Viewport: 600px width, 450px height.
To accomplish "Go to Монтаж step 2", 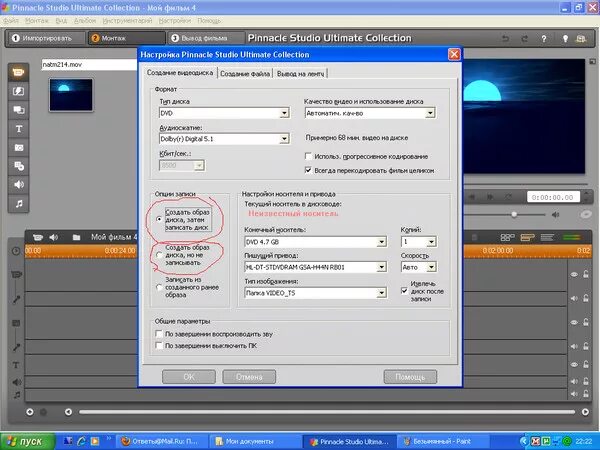I will click(127, 38).
